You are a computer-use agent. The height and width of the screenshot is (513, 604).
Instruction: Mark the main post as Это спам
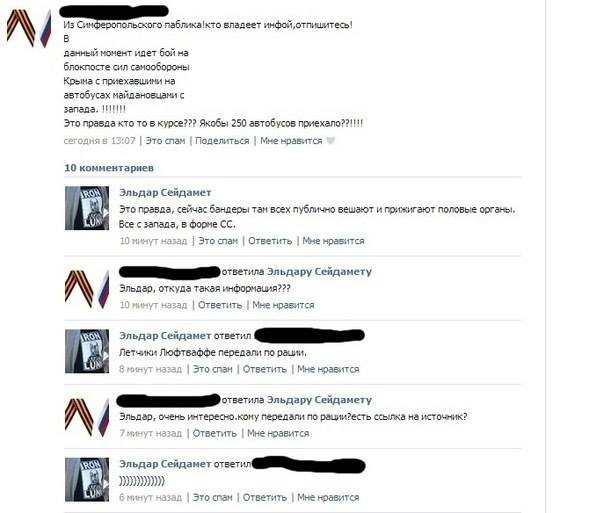[x=165, y=141]
